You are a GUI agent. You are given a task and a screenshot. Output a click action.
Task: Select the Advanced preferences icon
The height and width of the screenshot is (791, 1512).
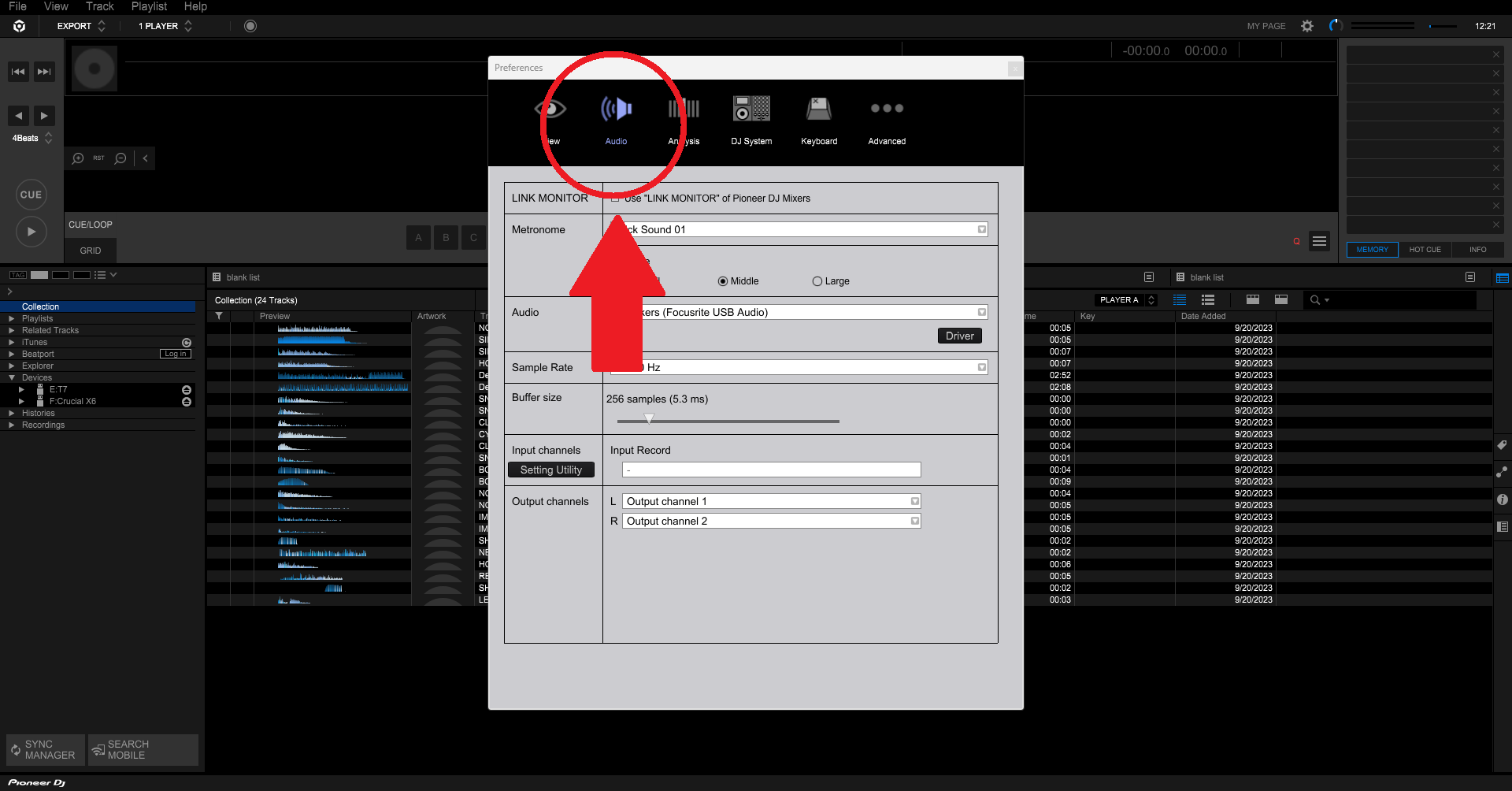[886, 118]
